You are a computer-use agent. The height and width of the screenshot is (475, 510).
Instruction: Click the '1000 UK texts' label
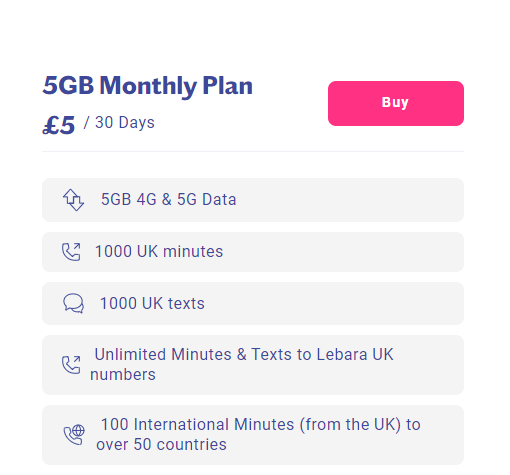click(x=152, y=304)
